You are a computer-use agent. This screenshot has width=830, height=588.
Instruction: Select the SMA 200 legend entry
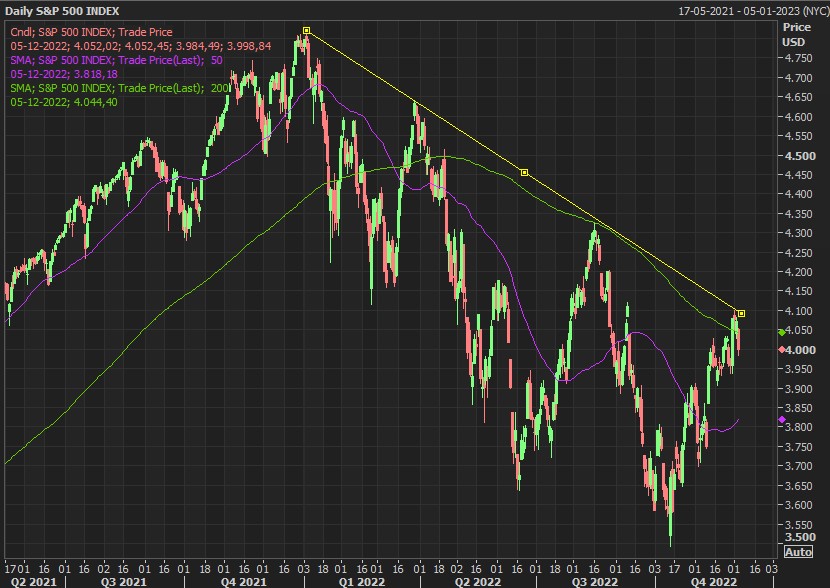tap(119, 88)
